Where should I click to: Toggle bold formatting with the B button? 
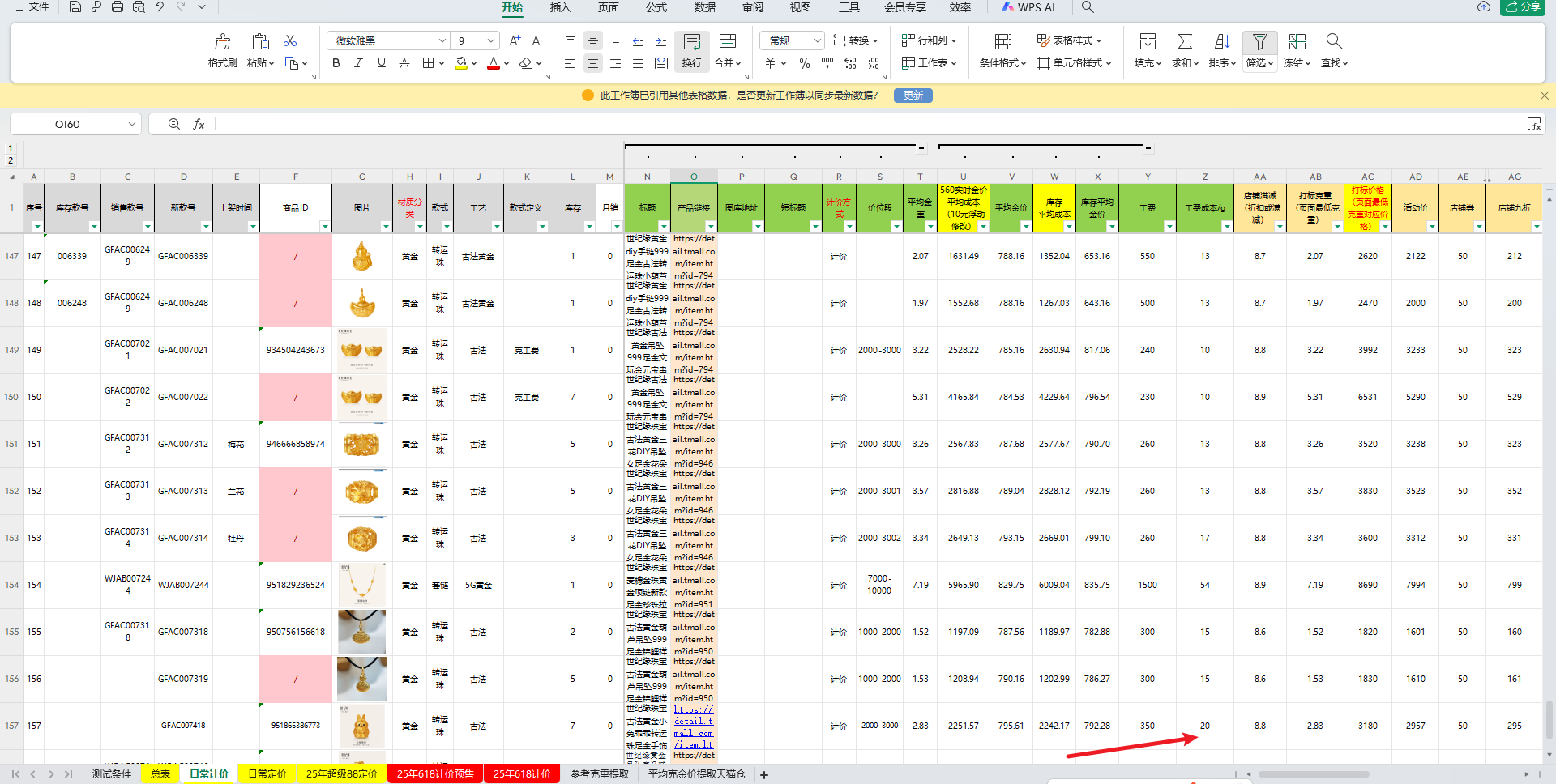point(336,63)
